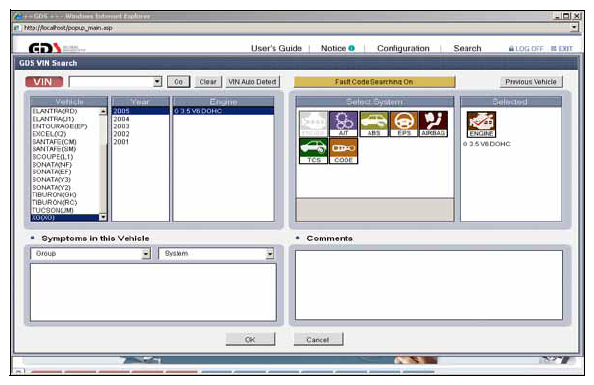Click the ENGINE icon in Selected panel

pyautogui.click(x=481, y=124)
